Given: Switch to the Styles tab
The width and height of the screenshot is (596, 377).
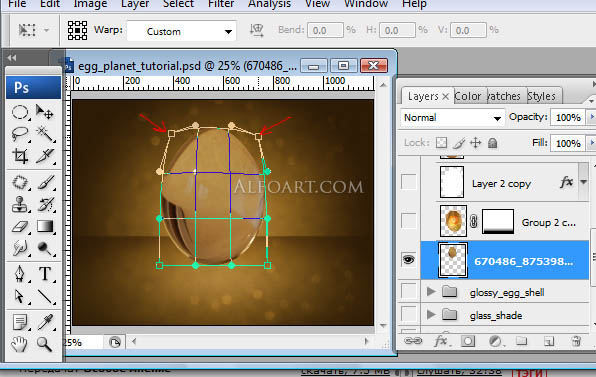Looking at the screenshot, I should point(541,96).
